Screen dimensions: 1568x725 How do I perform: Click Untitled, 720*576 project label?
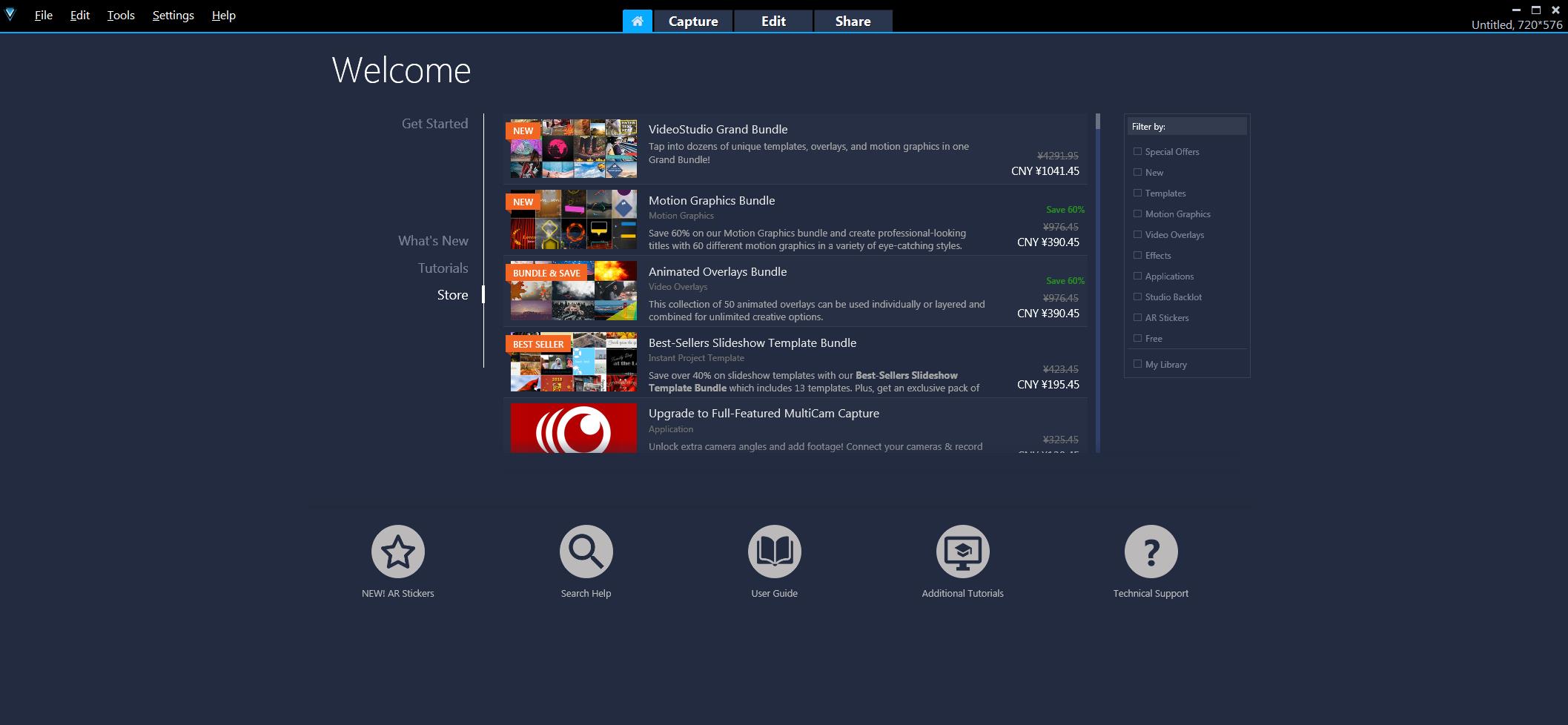[1517, 25]
